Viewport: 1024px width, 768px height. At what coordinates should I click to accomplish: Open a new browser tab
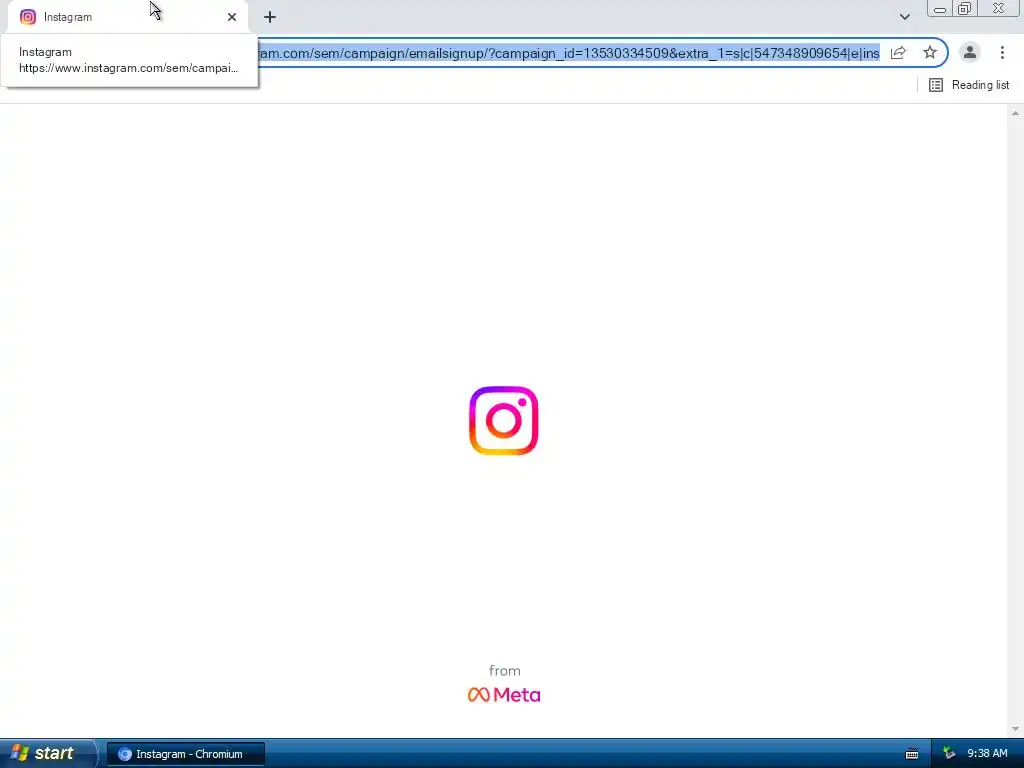coord(270,17)
